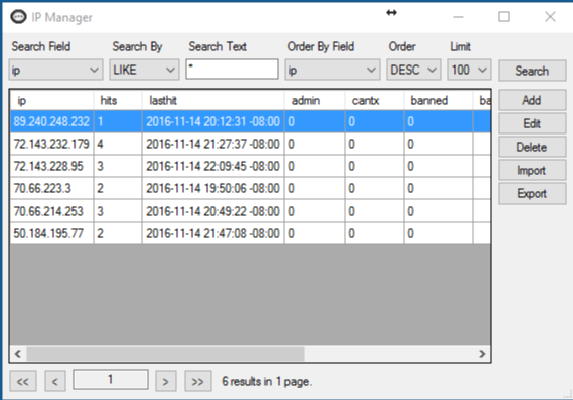Click the Search button
Screen dimensions: 573x400
[532, 71]
